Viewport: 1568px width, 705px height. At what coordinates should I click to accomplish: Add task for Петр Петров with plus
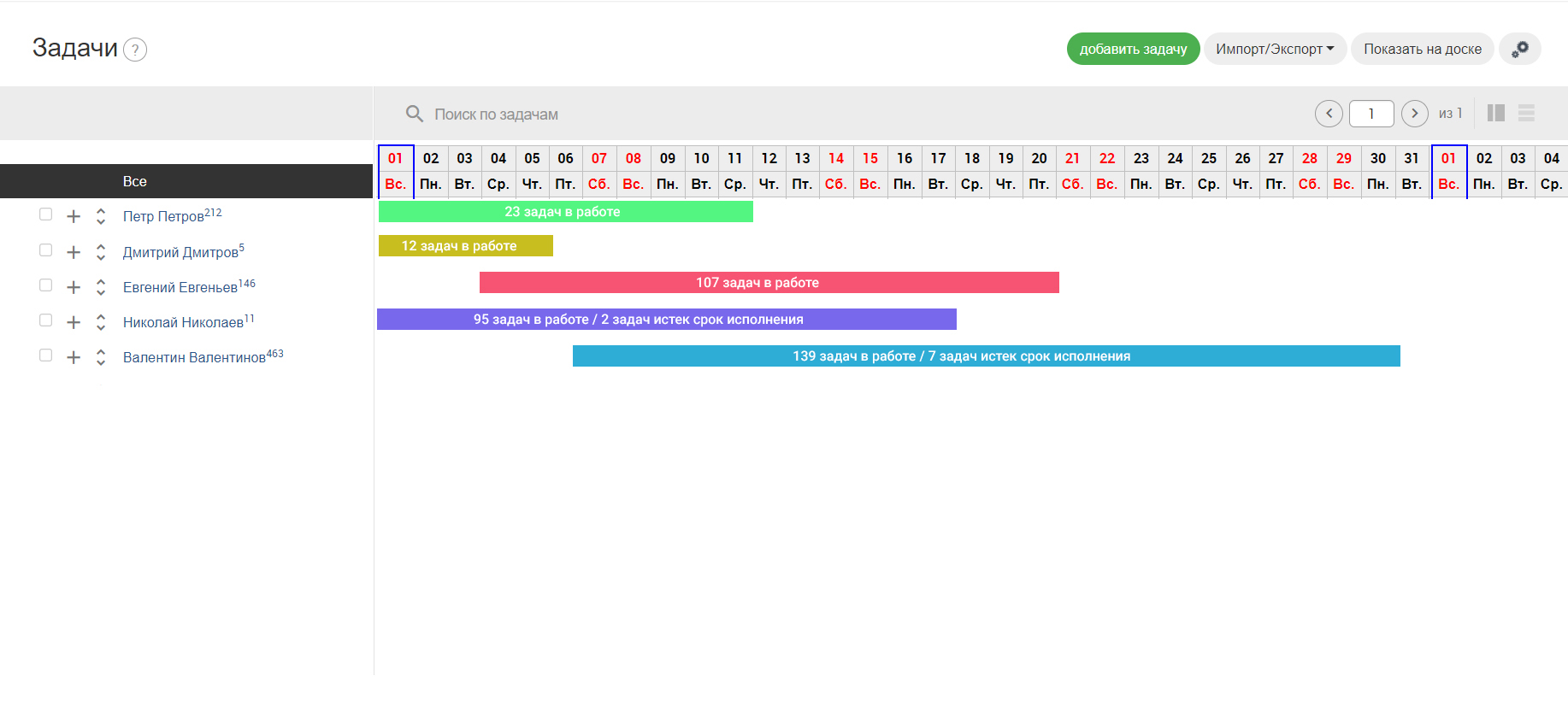(74, 216)
